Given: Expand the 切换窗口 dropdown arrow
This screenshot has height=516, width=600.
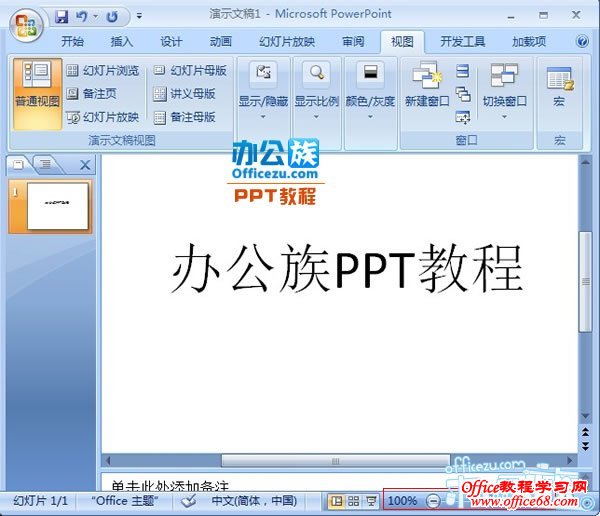Looking at the screenshot, I should tap(504, 116).
